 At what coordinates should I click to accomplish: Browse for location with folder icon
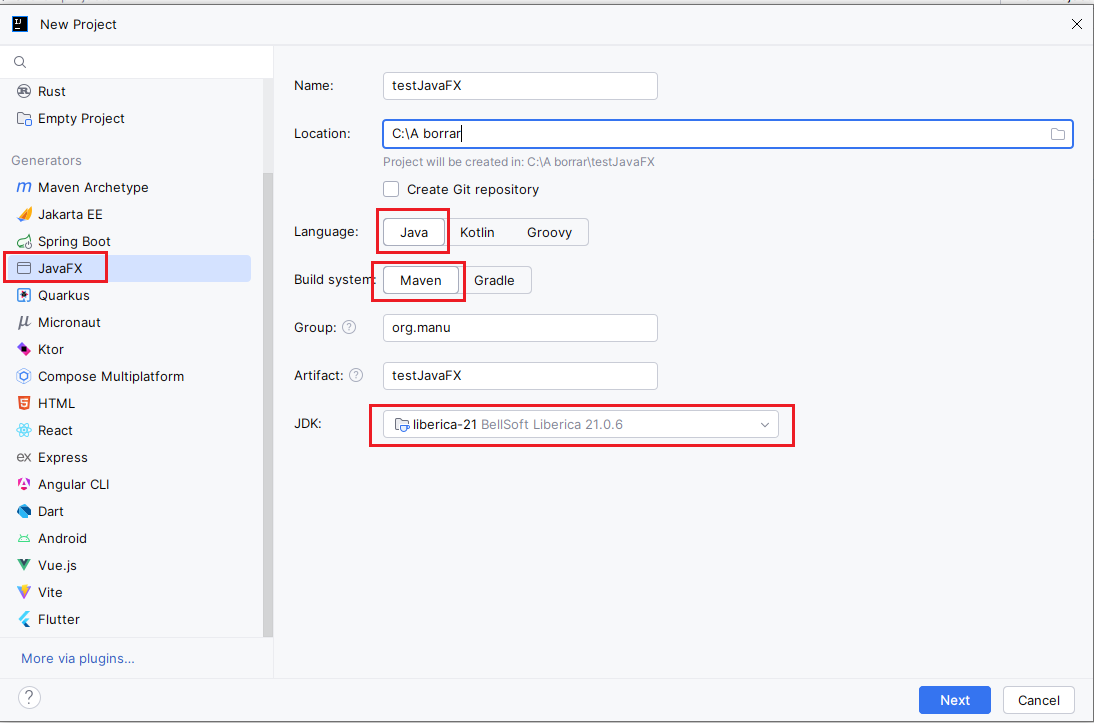(x=1058, y=134)
